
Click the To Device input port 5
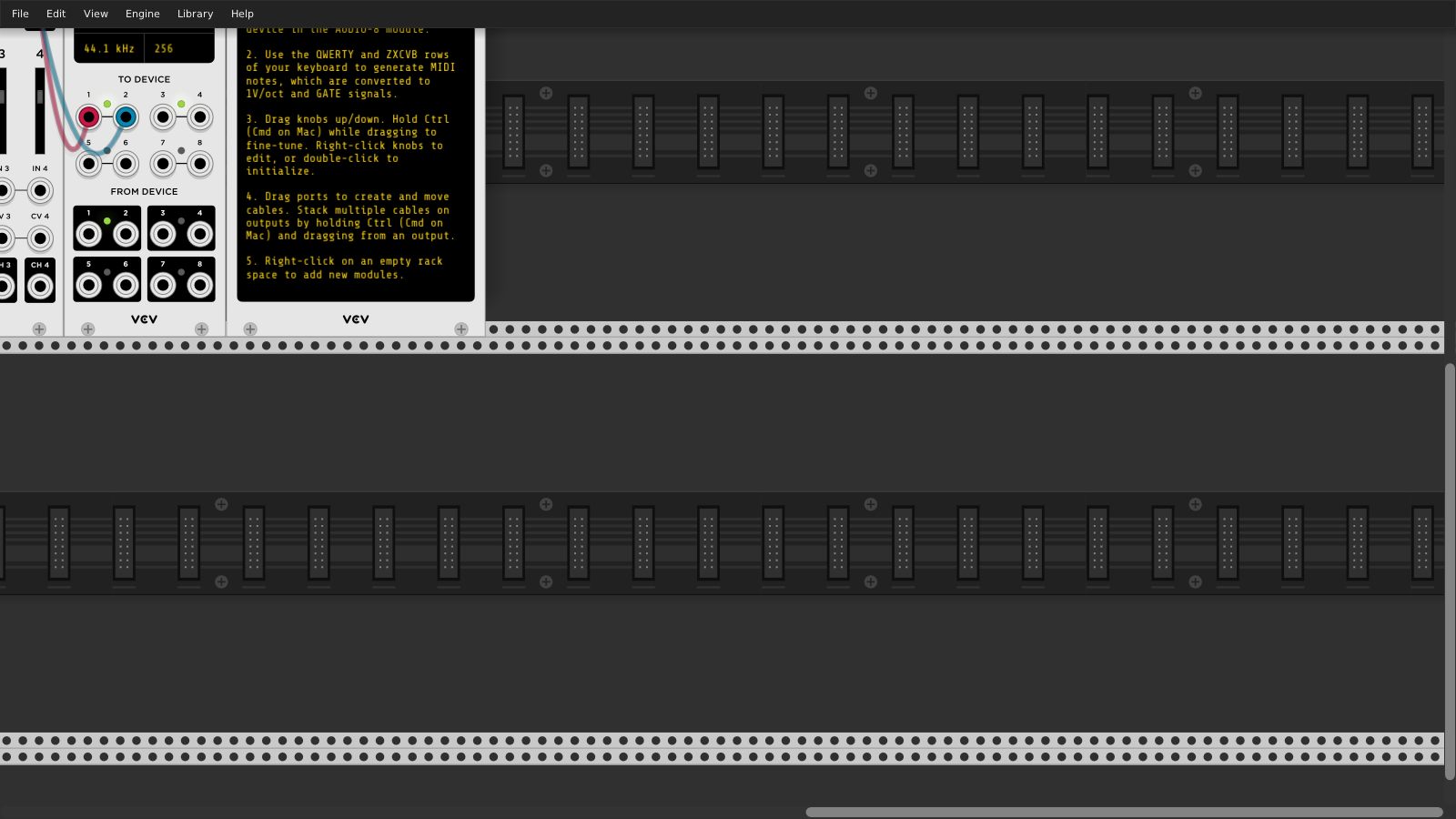(88, 164)
